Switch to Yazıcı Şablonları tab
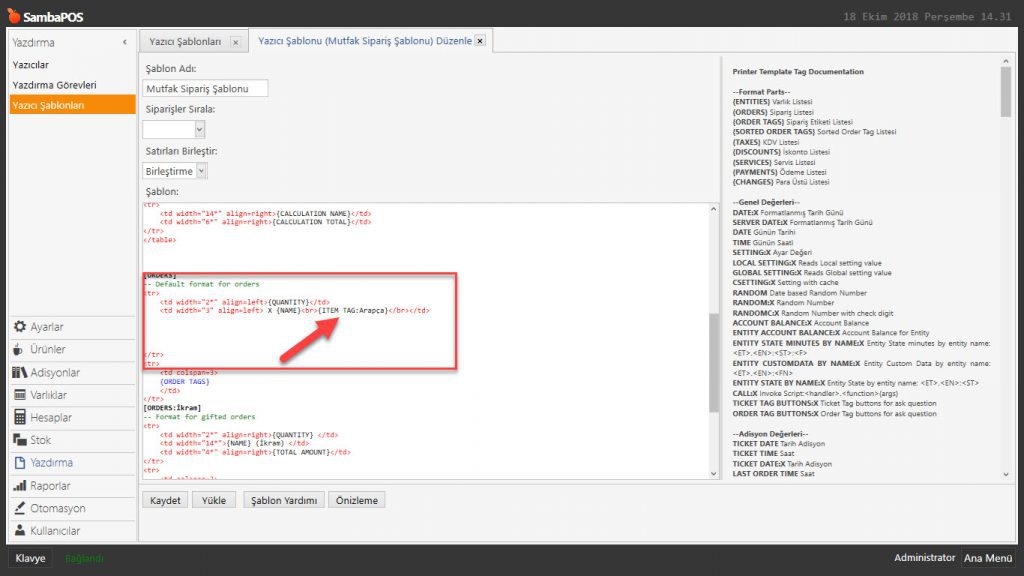Image resolution: width=1024 pixels, height=576 pixels. tap(185, 42)
